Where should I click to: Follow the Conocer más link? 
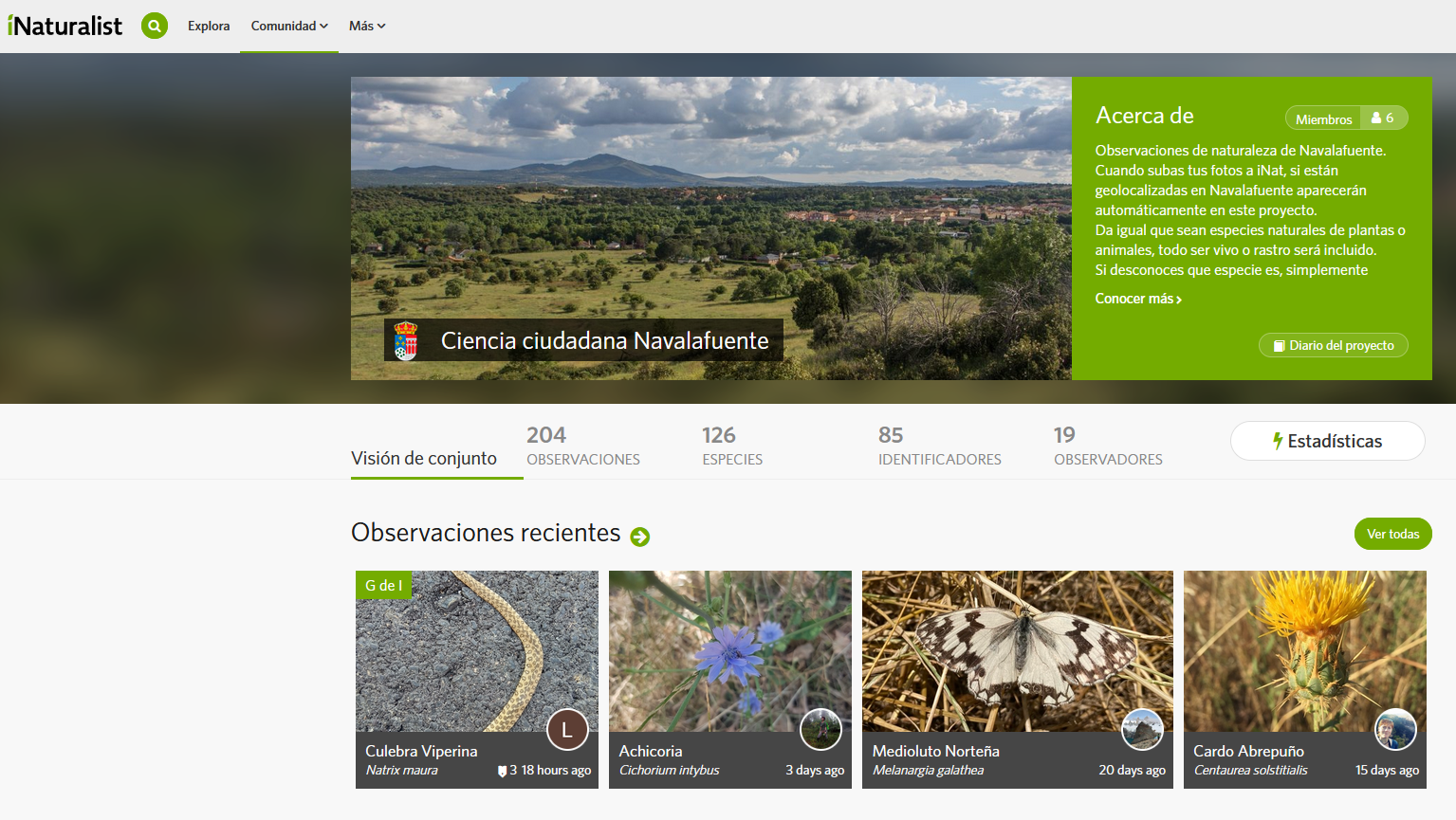coord(1138,299)
